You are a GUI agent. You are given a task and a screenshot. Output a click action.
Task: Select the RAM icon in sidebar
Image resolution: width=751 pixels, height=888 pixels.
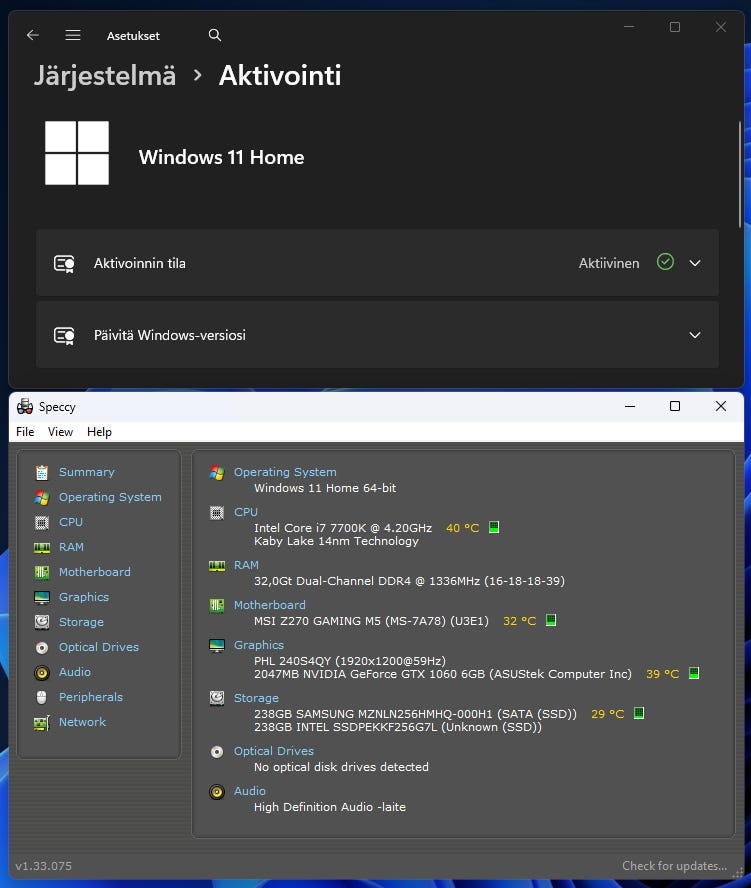[x=42, y=547]
